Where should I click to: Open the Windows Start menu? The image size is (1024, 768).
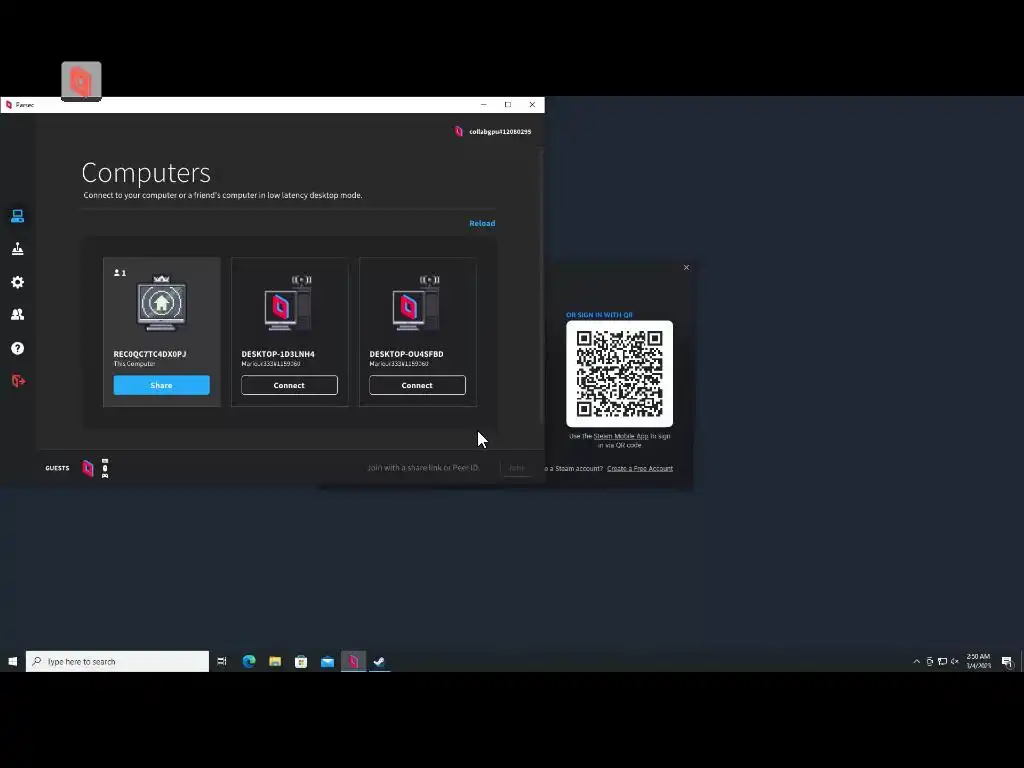pyautogui.click(x=12, y=662)
